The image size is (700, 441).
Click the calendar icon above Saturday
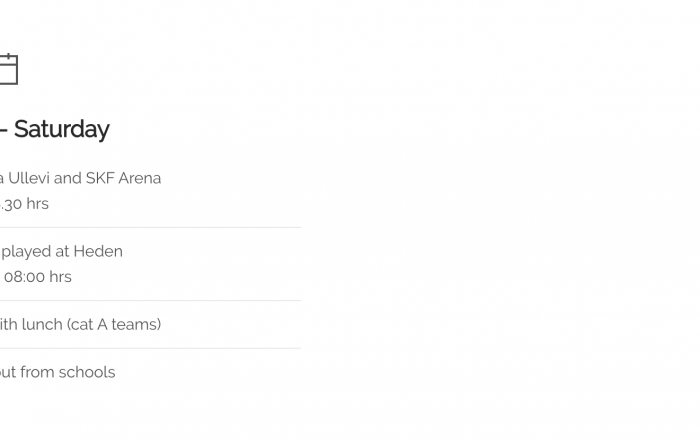tap(8, 69)
